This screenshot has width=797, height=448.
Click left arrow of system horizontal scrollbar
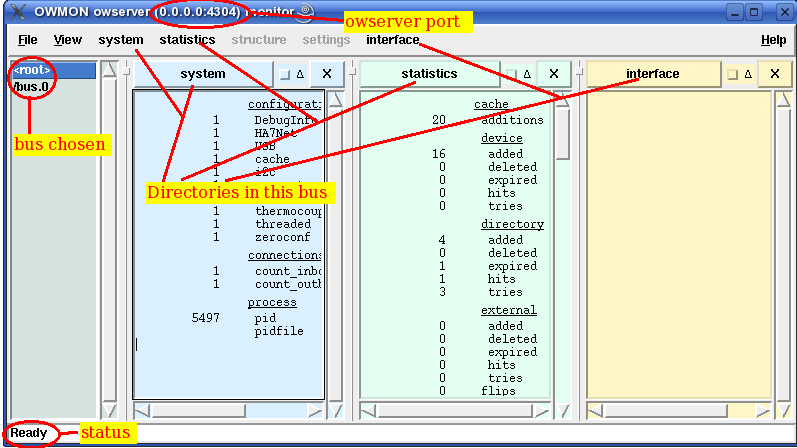point(142,411)
